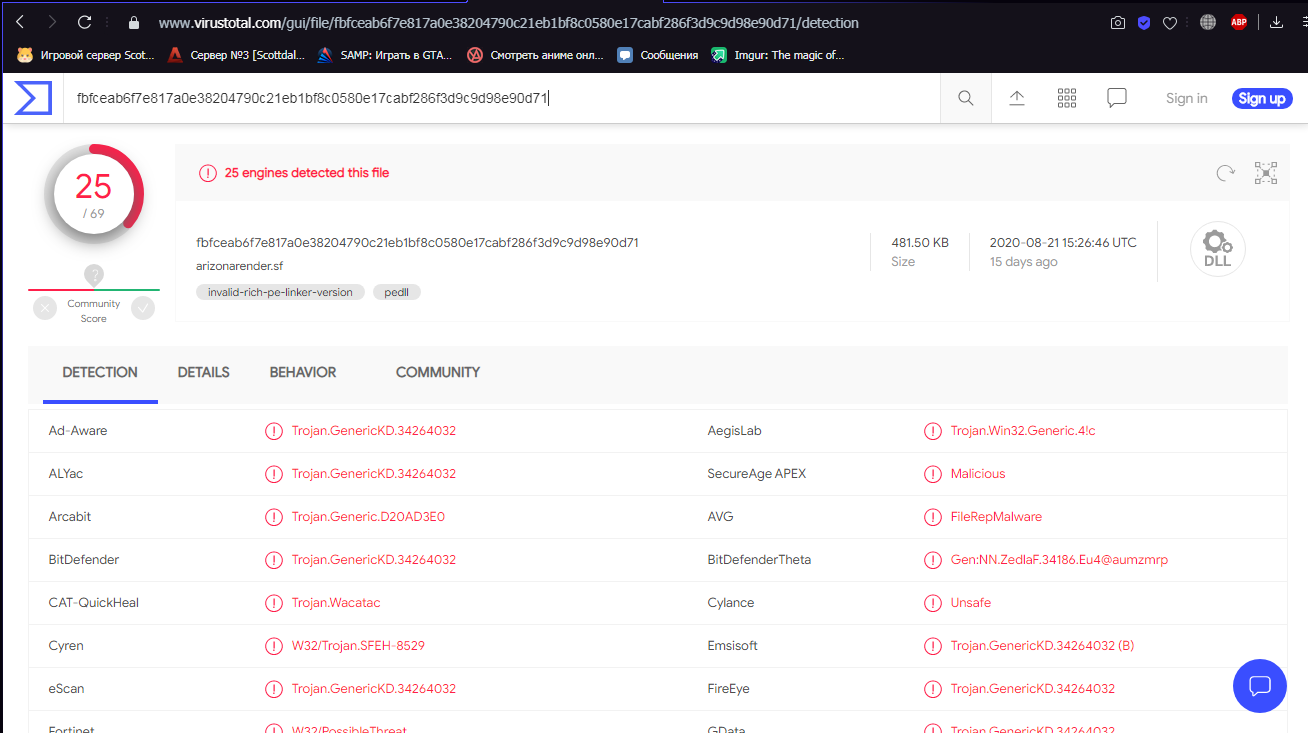Click the DLL file type icon

click(x=1217, y=249)
